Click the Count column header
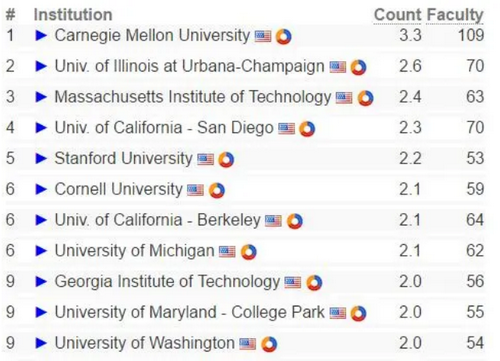Image resolution: width=500 pixels, height=361 pixels. 397,15
